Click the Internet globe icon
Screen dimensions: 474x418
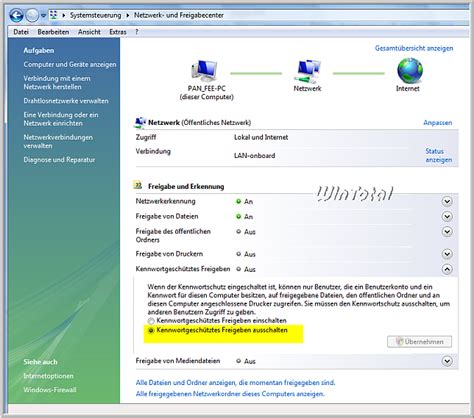[410, 70]
